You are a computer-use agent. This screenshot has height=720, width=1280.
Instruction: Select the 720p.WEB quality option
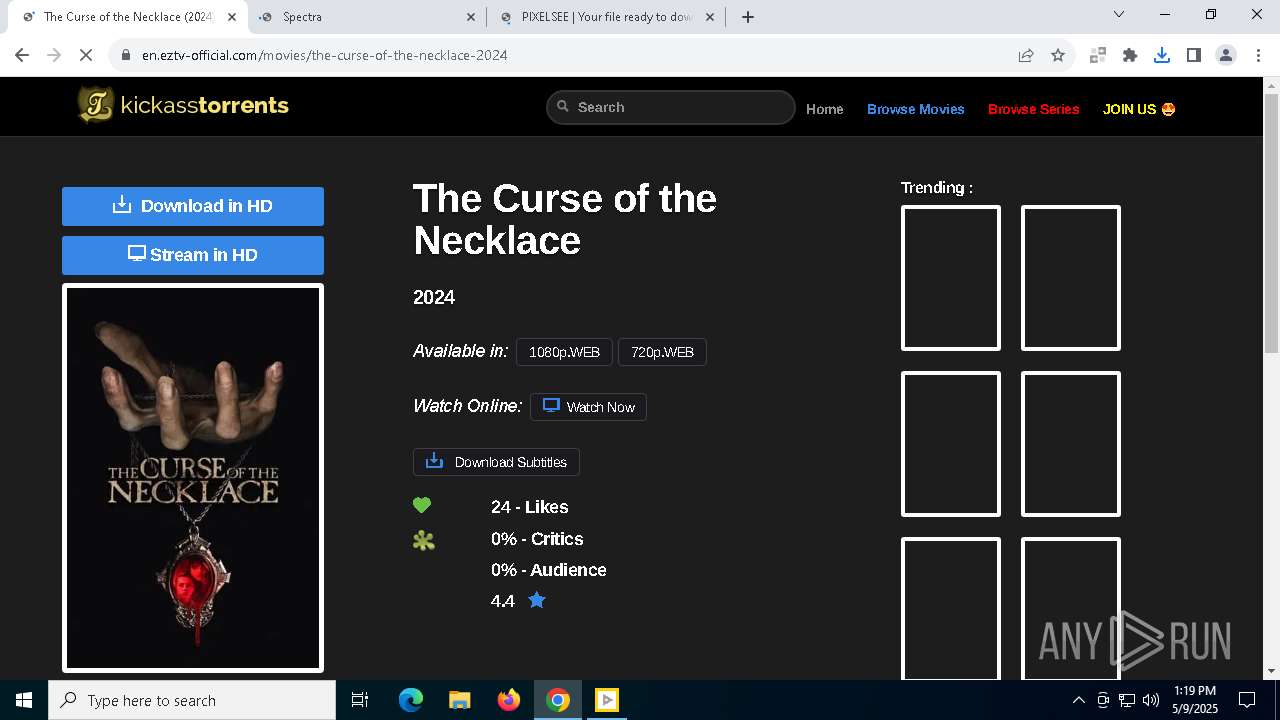pos(662,352)
